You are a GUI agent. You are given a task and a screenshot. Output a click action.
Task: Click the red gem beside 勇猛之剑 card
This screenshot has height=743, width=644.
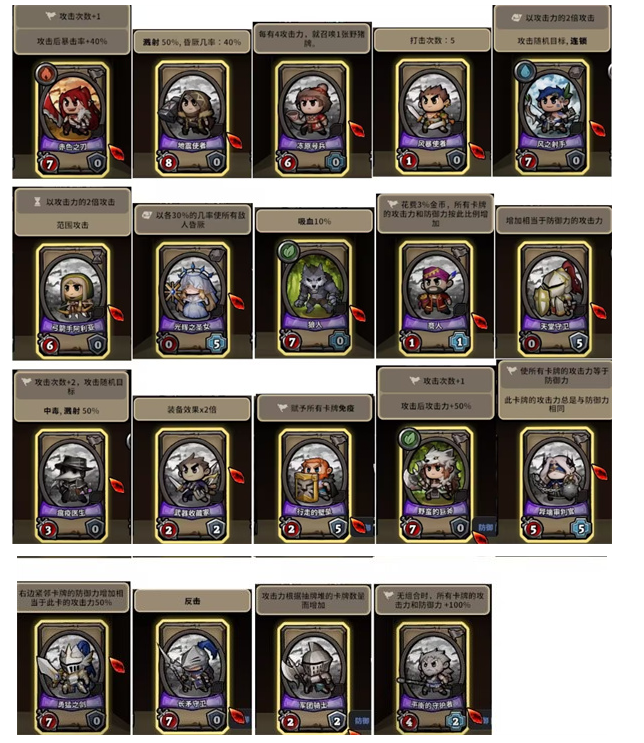point(117,665)
